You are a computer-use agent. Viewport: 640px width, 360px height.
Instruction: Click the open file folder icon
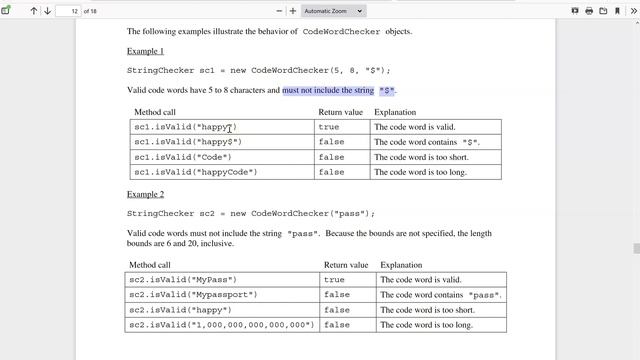click(603, 11)
